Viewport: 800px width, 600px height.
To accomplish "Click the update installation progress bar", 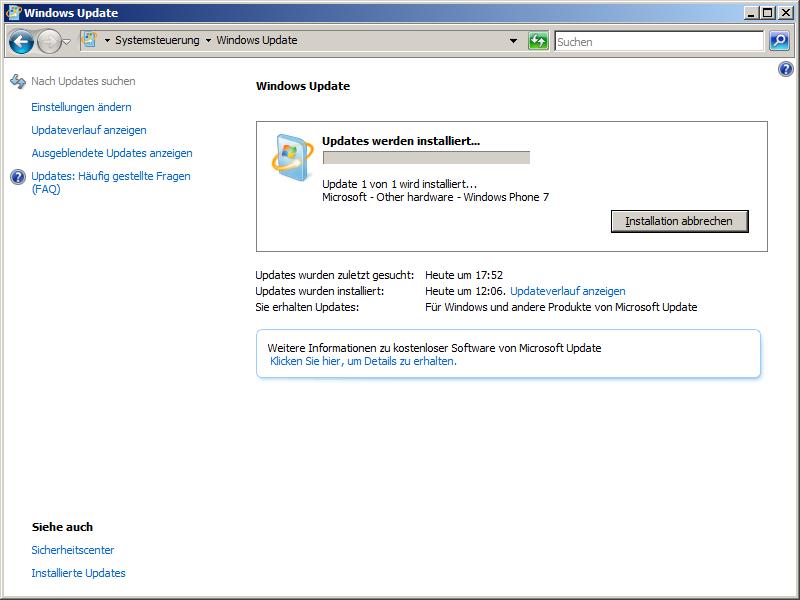I will [426, 158].
